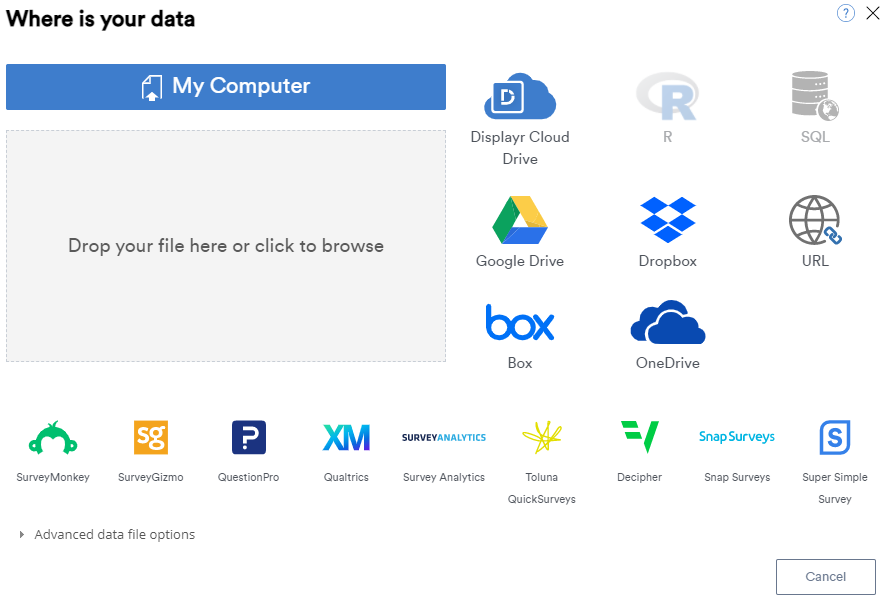Choose the R data source icon
Screen dimensions: 894x605
point(667,96)
